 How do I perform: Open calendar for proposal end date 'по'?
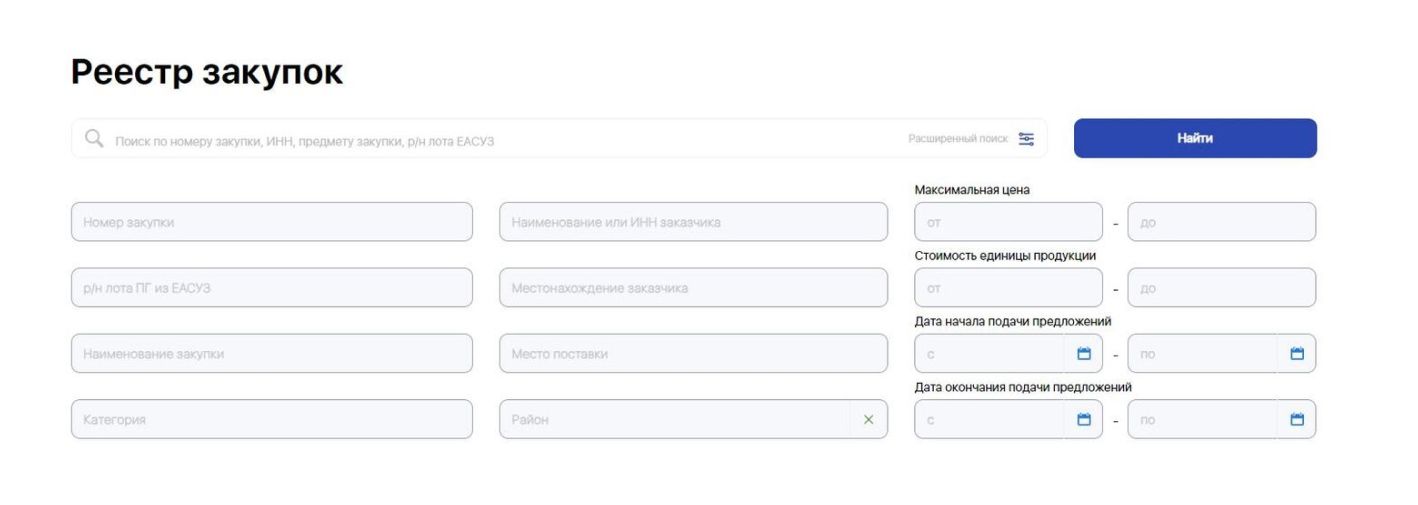1298,419
